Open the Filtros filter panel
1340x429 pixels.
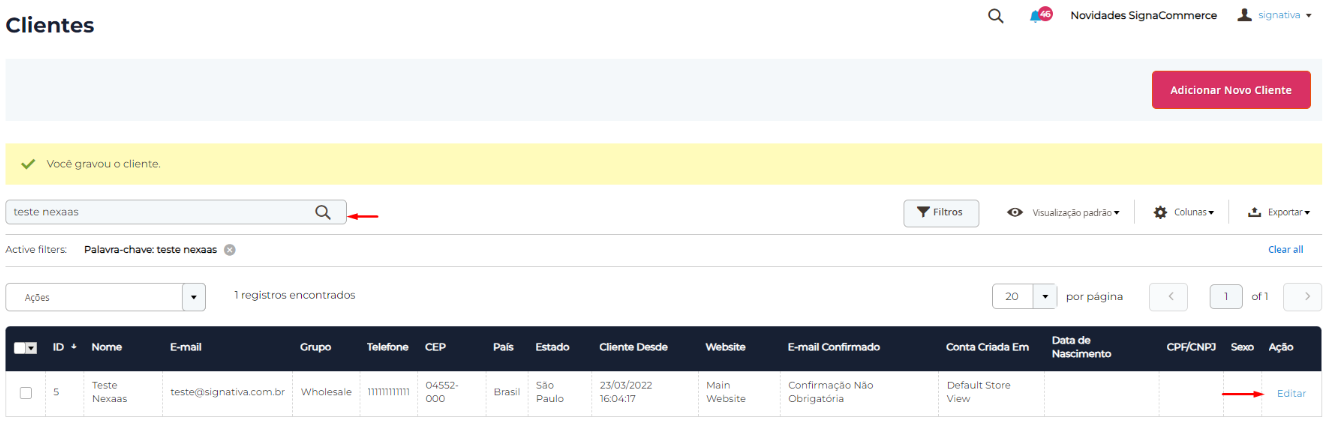pyautogui.click(x=941, y=212)
